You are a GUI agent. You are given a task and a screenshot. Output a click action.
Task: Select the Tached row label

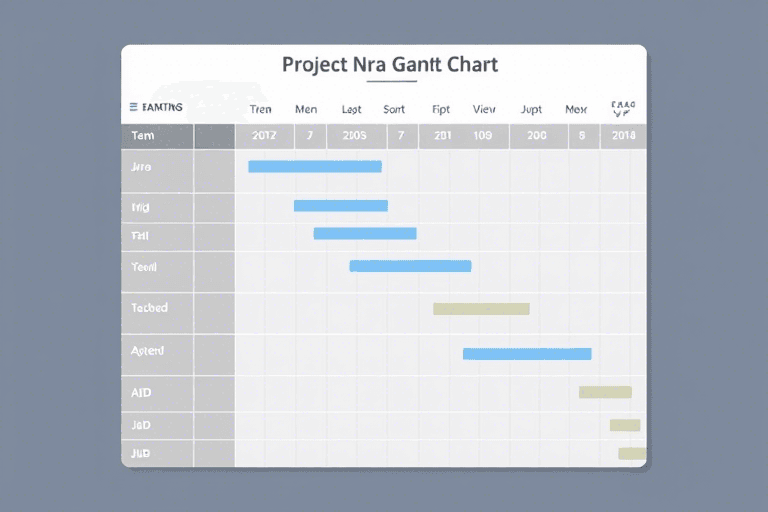pos(149,308)
